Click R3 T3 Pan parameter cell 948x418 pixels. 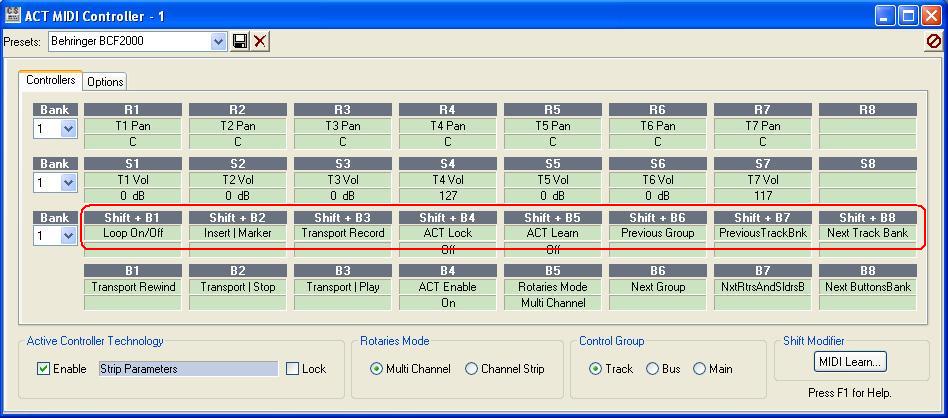pyautogui.click(x=343, y=126)
